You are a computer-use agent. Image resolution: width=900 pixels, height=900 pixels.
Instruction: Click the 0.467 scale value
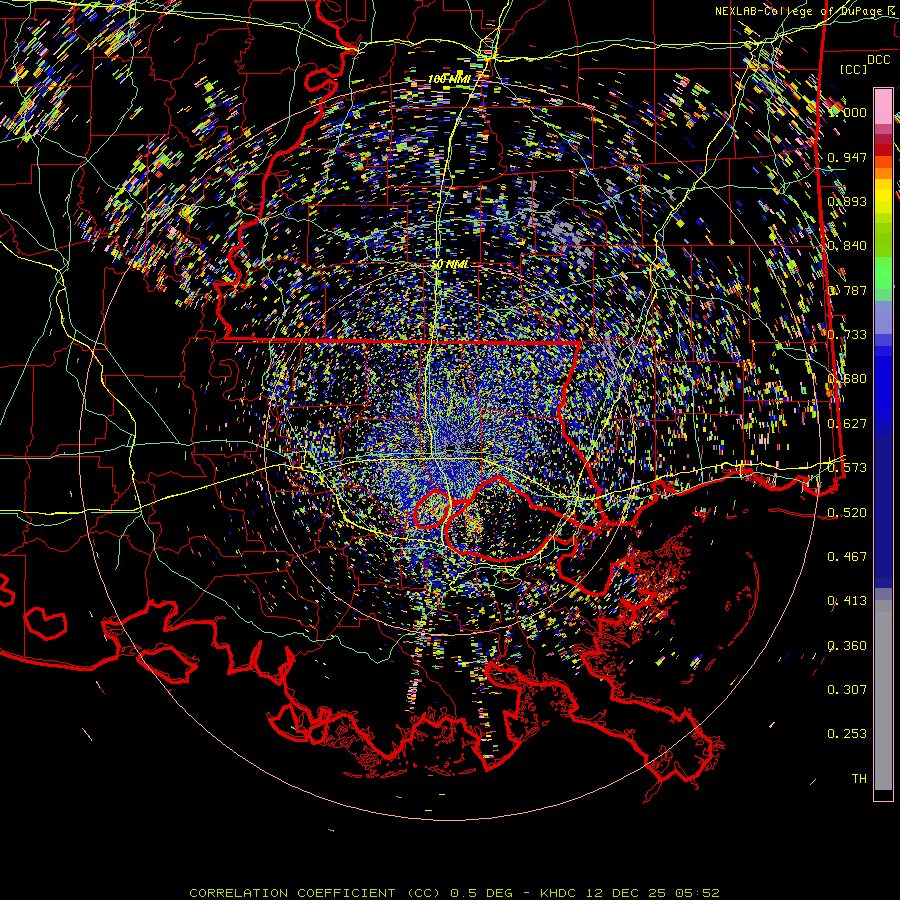tap(847, 557)
